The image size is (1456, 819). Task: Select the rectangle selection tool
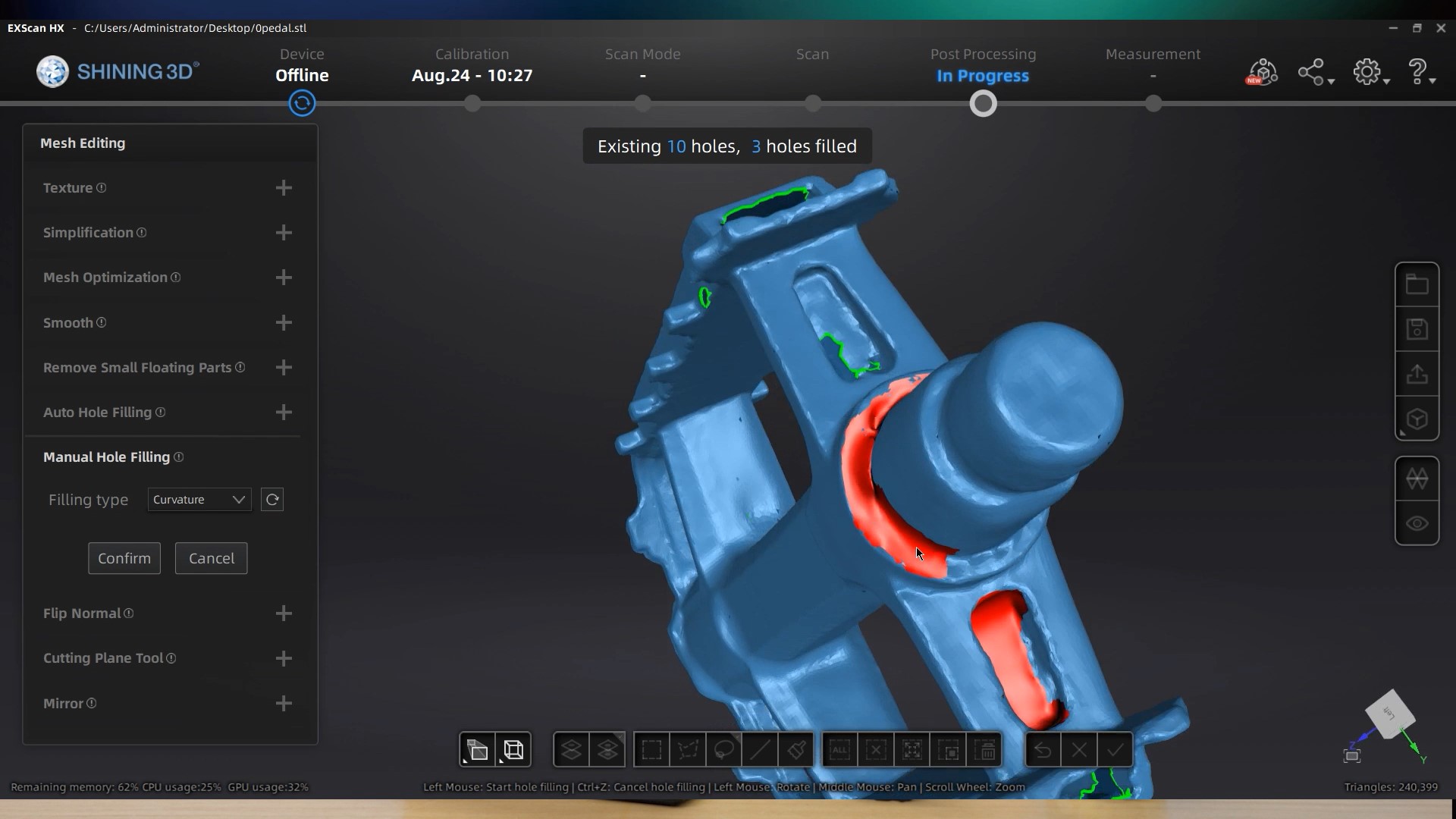click(x=652, y=749)
